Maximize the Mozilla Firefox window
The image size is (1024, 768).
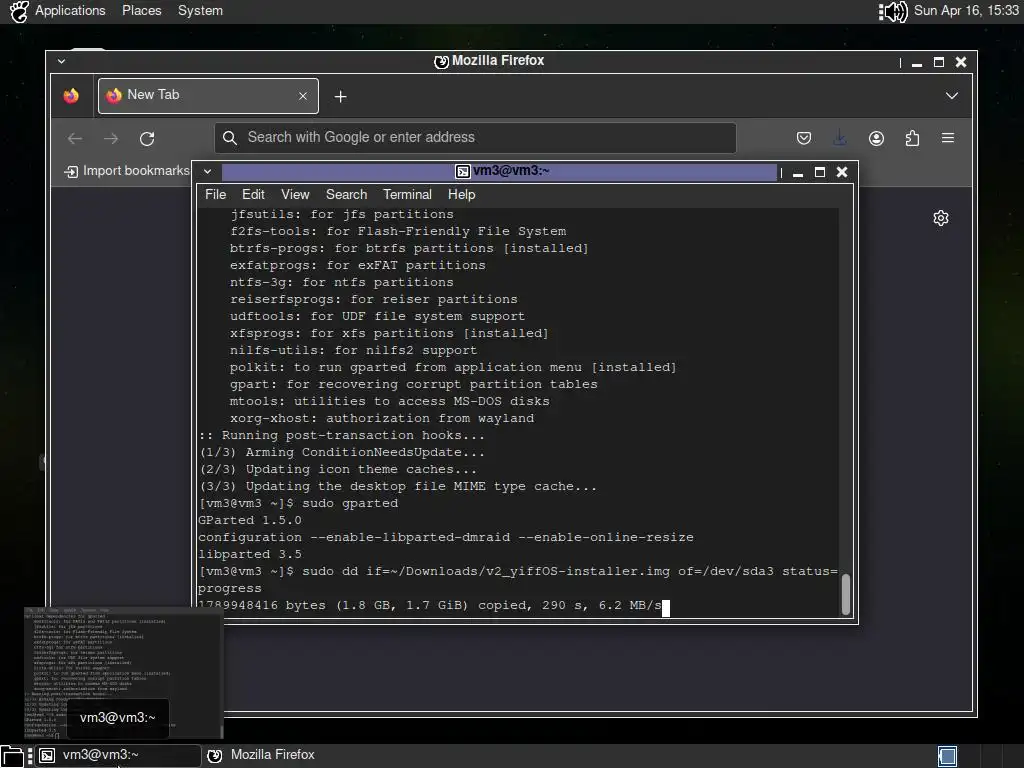938,62
